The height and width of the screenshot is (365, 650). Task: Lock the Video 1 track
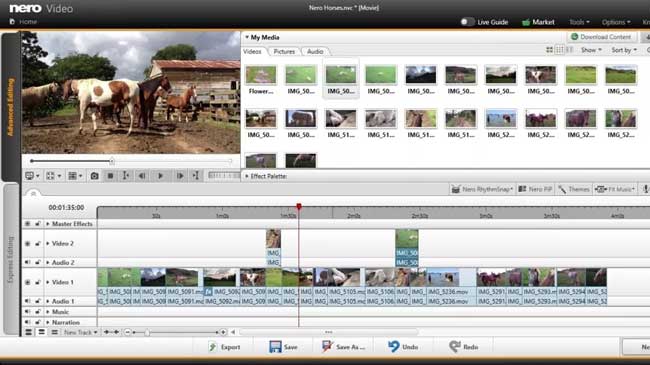tap(37, 282)
